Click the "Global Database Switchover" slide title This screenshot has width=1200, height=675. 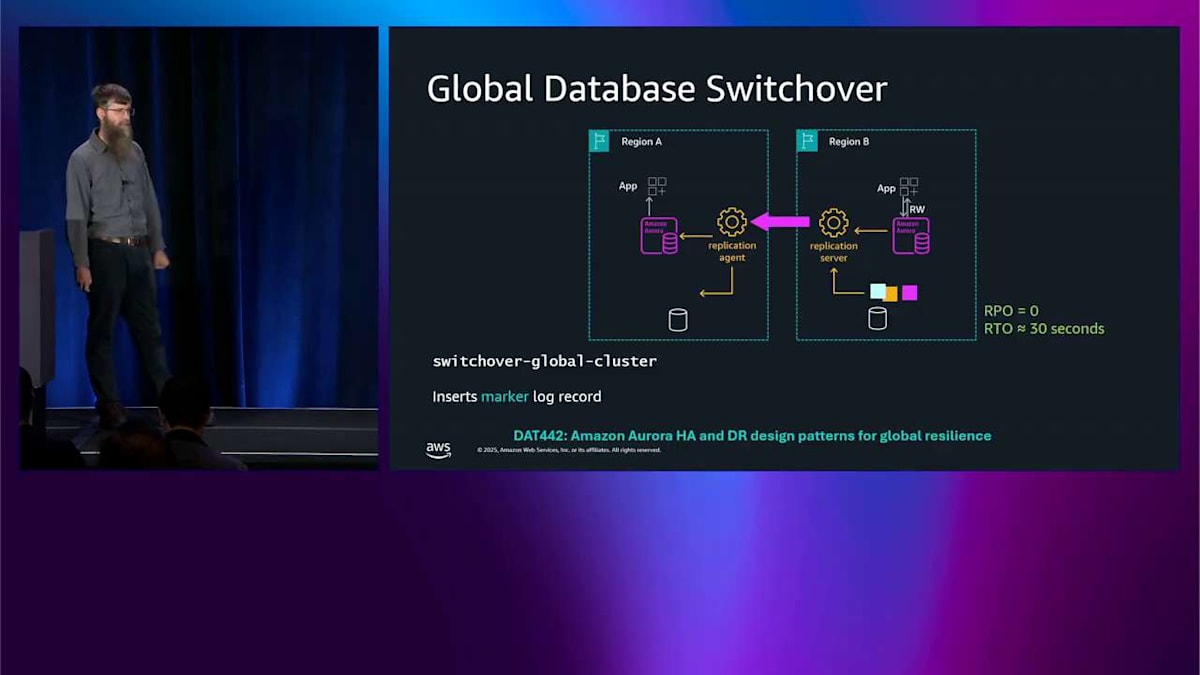(x=657, y=89)
